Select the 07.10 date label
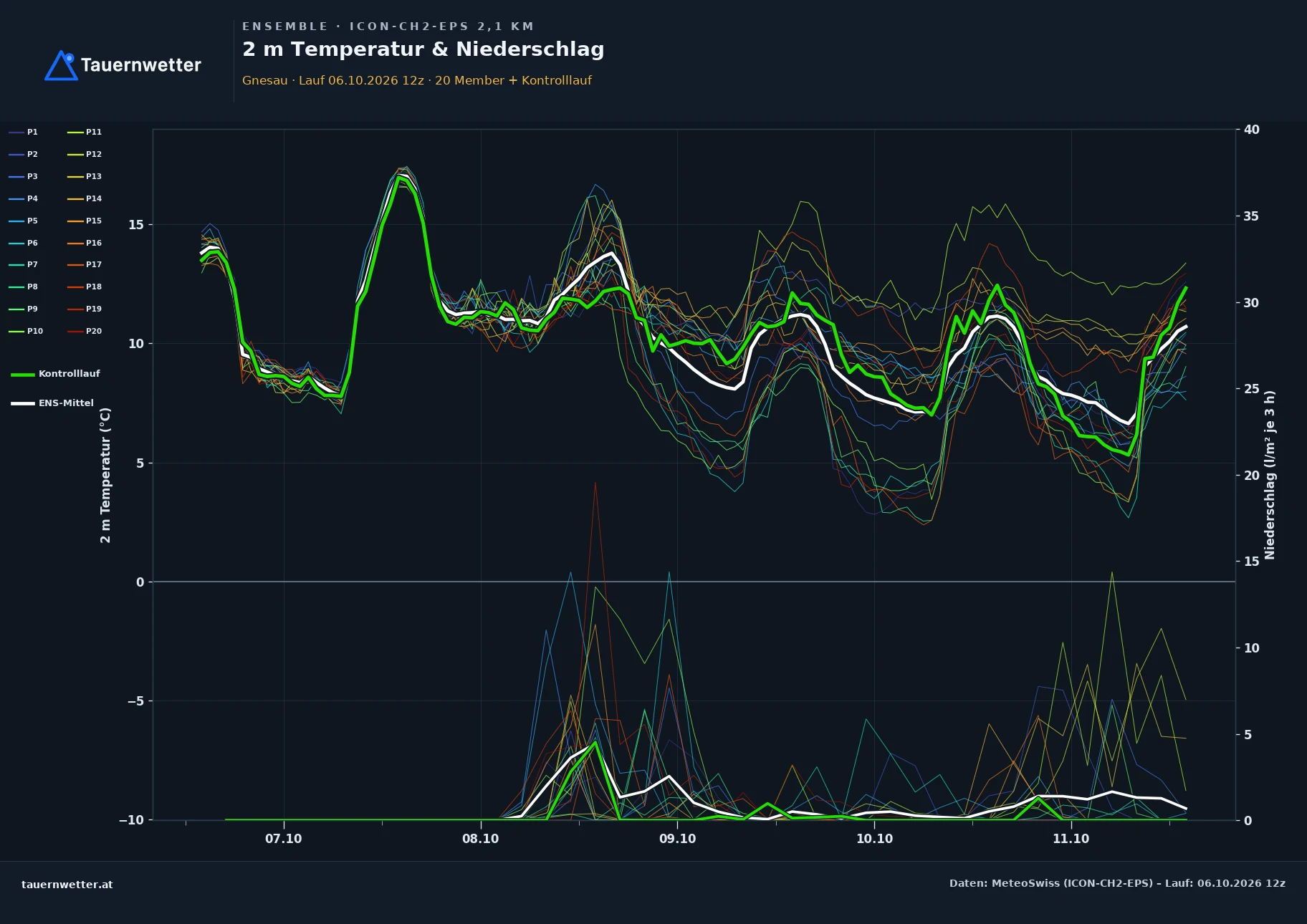 (284, 839)
